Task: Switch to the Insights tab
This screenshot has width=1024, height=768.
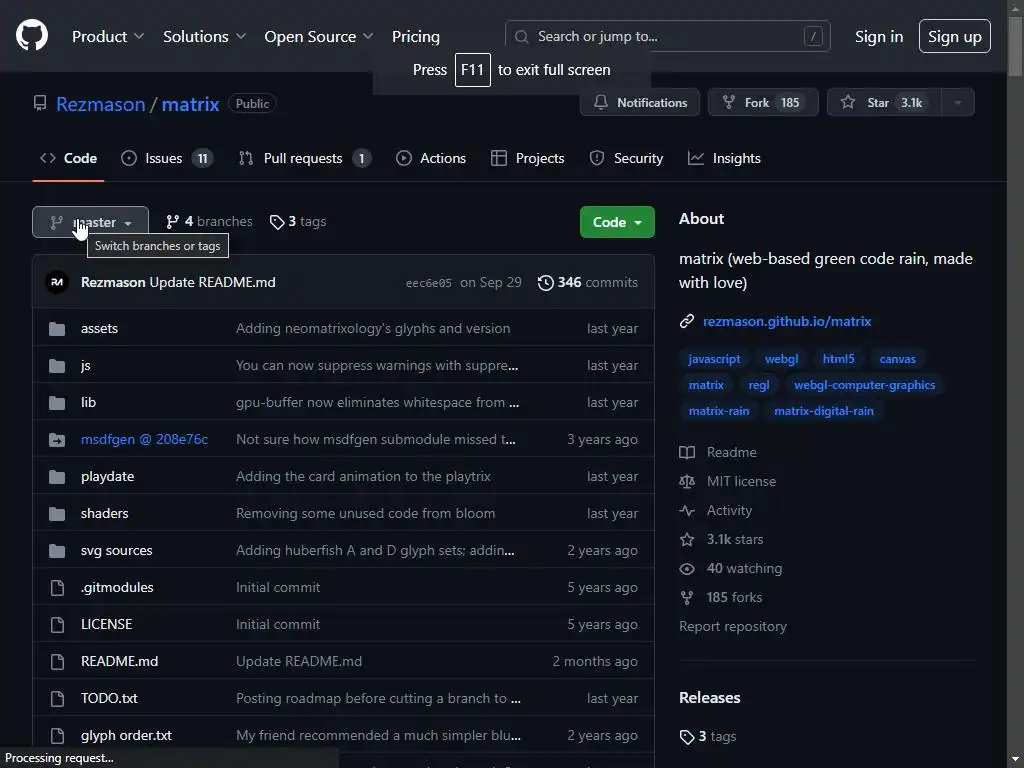Action: tap(724, 158)
